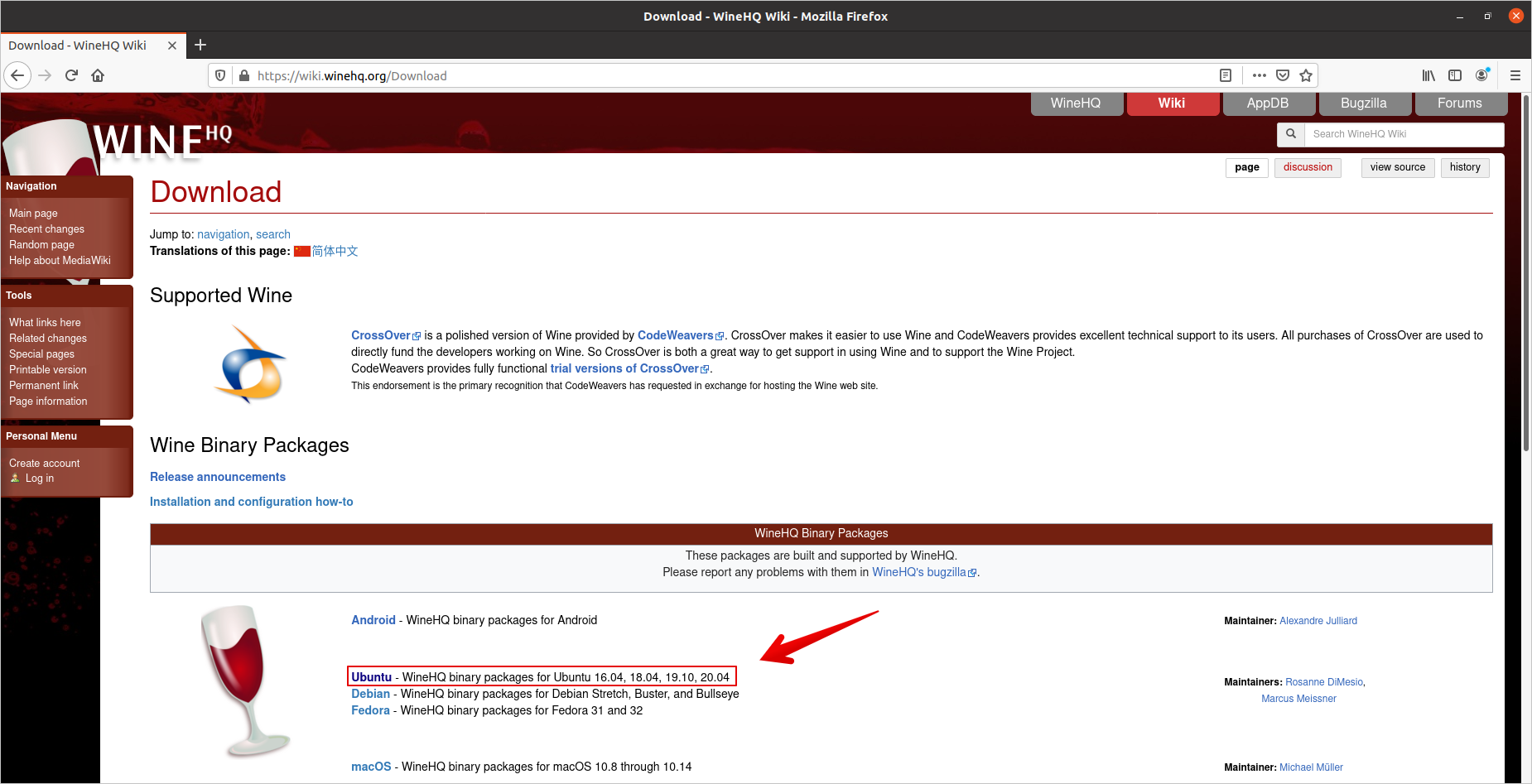The image size is (1532, 784).
Task: Open What links here tool link
Action: (x=45, y=323)
